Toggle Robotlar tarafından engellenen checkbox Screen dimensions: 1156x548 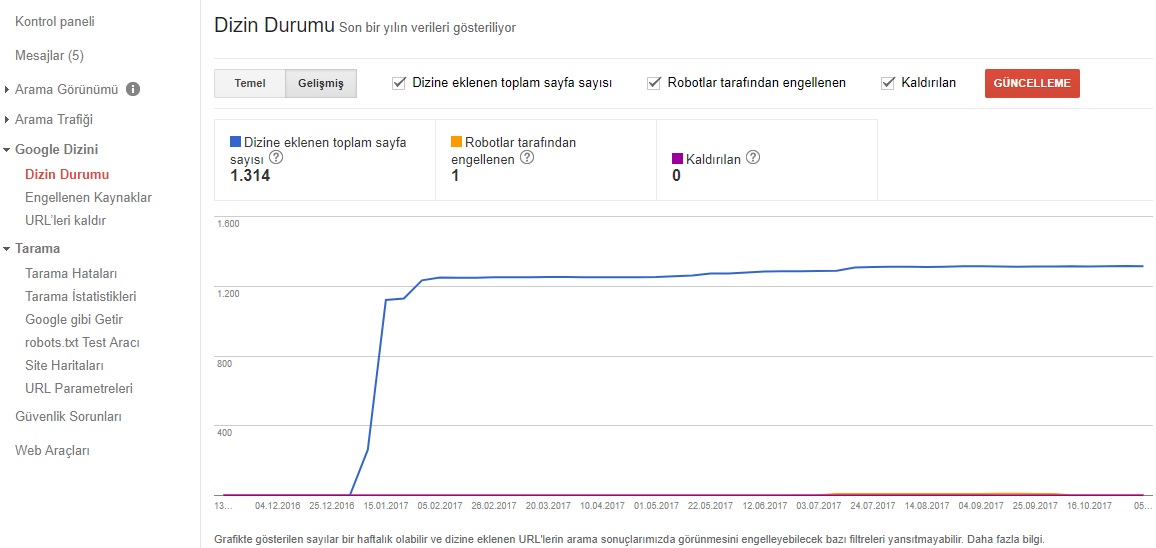(653, 83)
